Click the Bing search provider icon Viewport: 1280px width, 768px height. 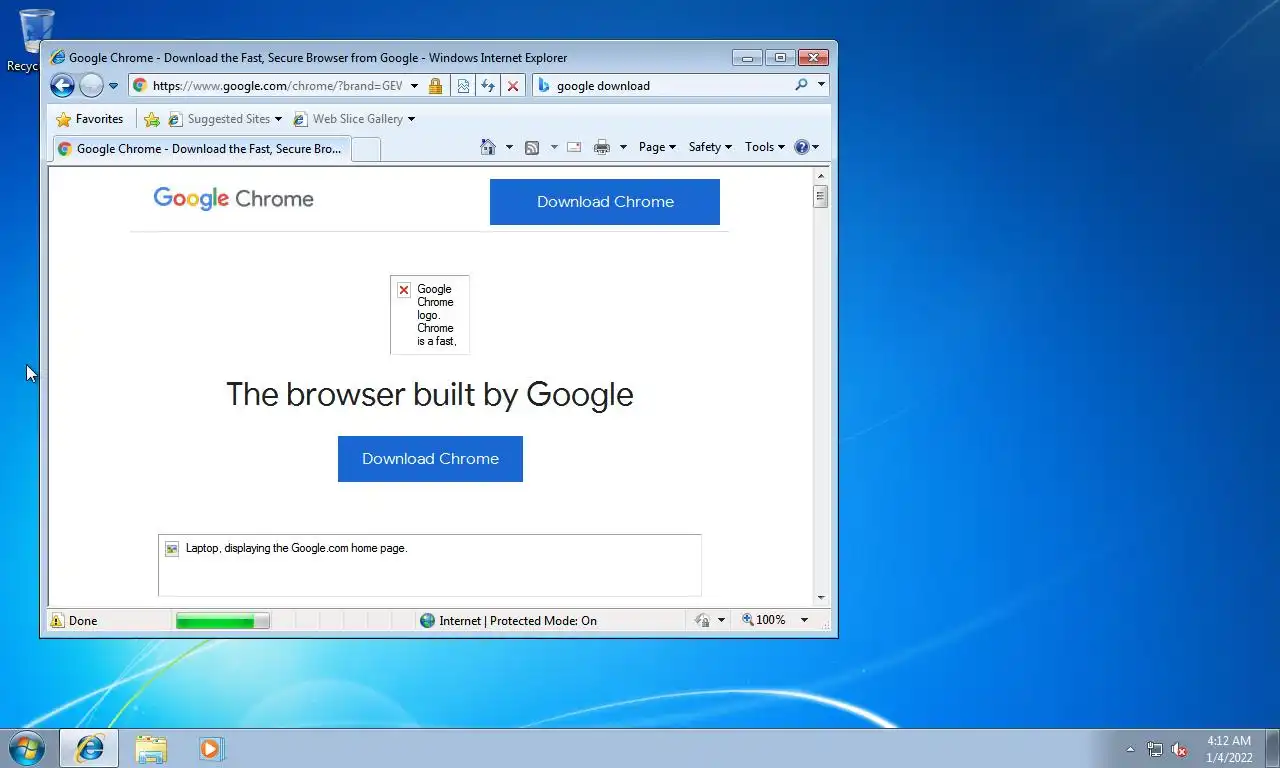[x=544, y=86]
